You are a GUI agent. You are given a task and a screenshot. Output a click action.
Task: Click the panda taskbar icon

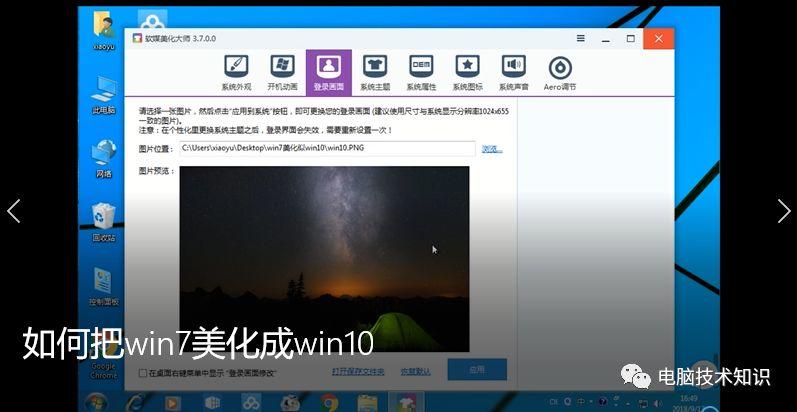coord(290,403)
